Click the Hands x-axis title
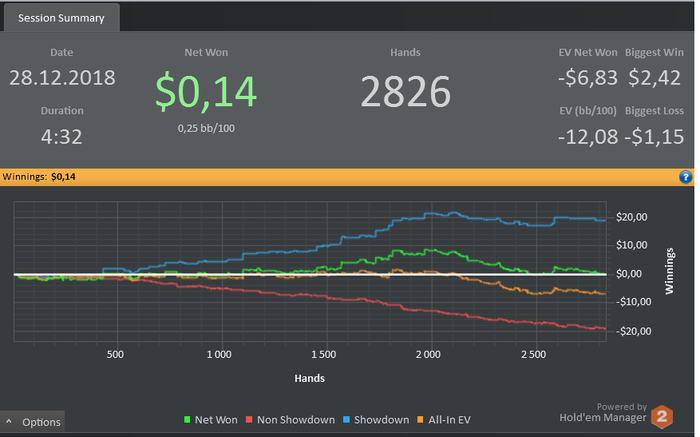The width and height of the screenshot is (700, 437). pos(309,379)
